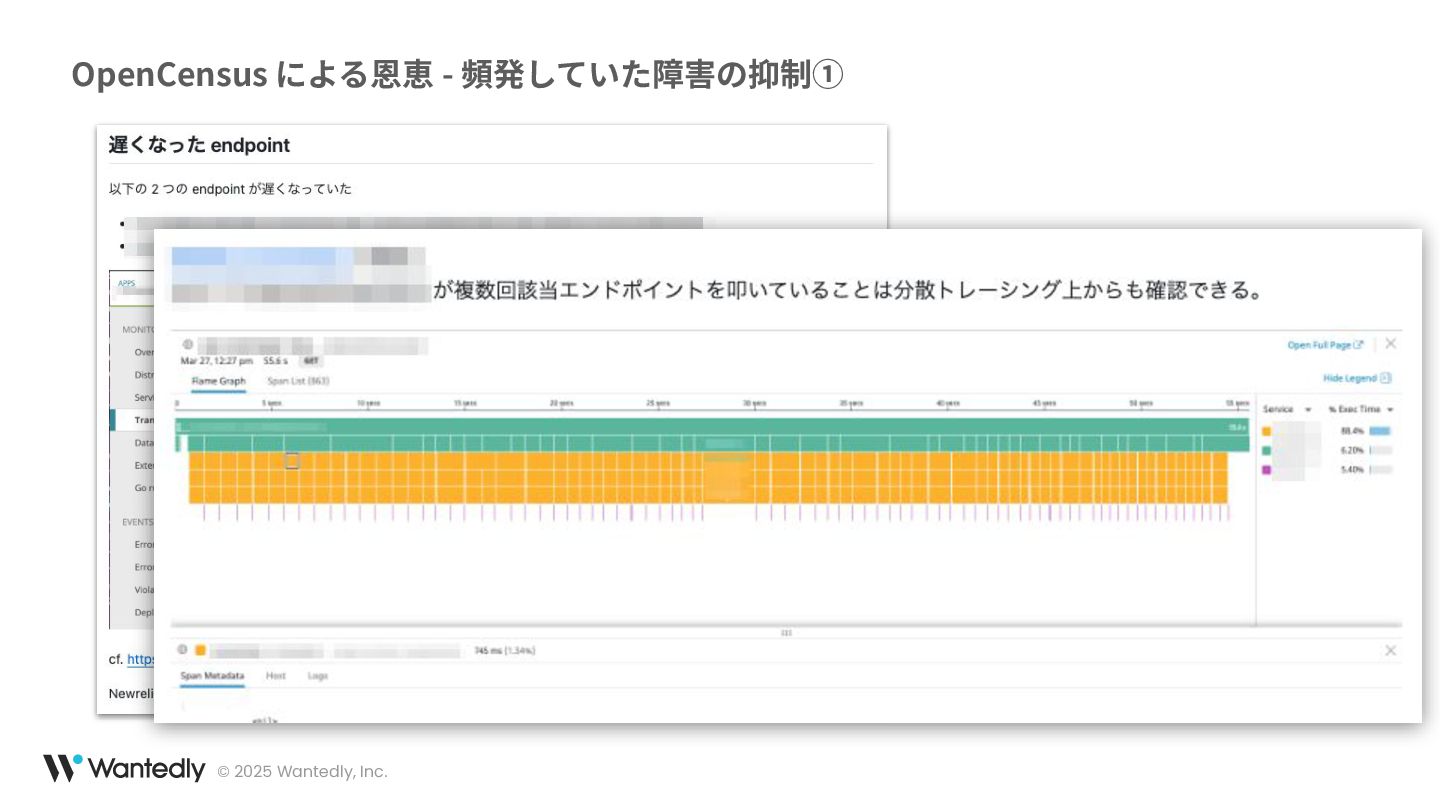Viewport: 1440px width, 810px height.
Task: Click the purple service legend swatch
Action: click(1267, 469)
